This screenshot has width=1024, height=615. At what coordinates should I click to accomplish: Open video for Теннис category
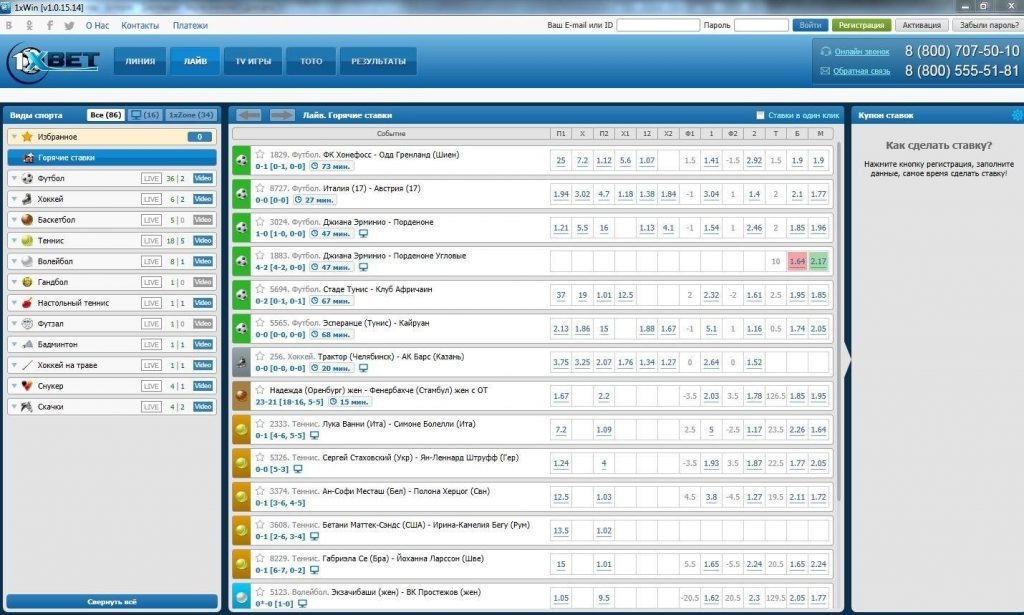(203, 241)
